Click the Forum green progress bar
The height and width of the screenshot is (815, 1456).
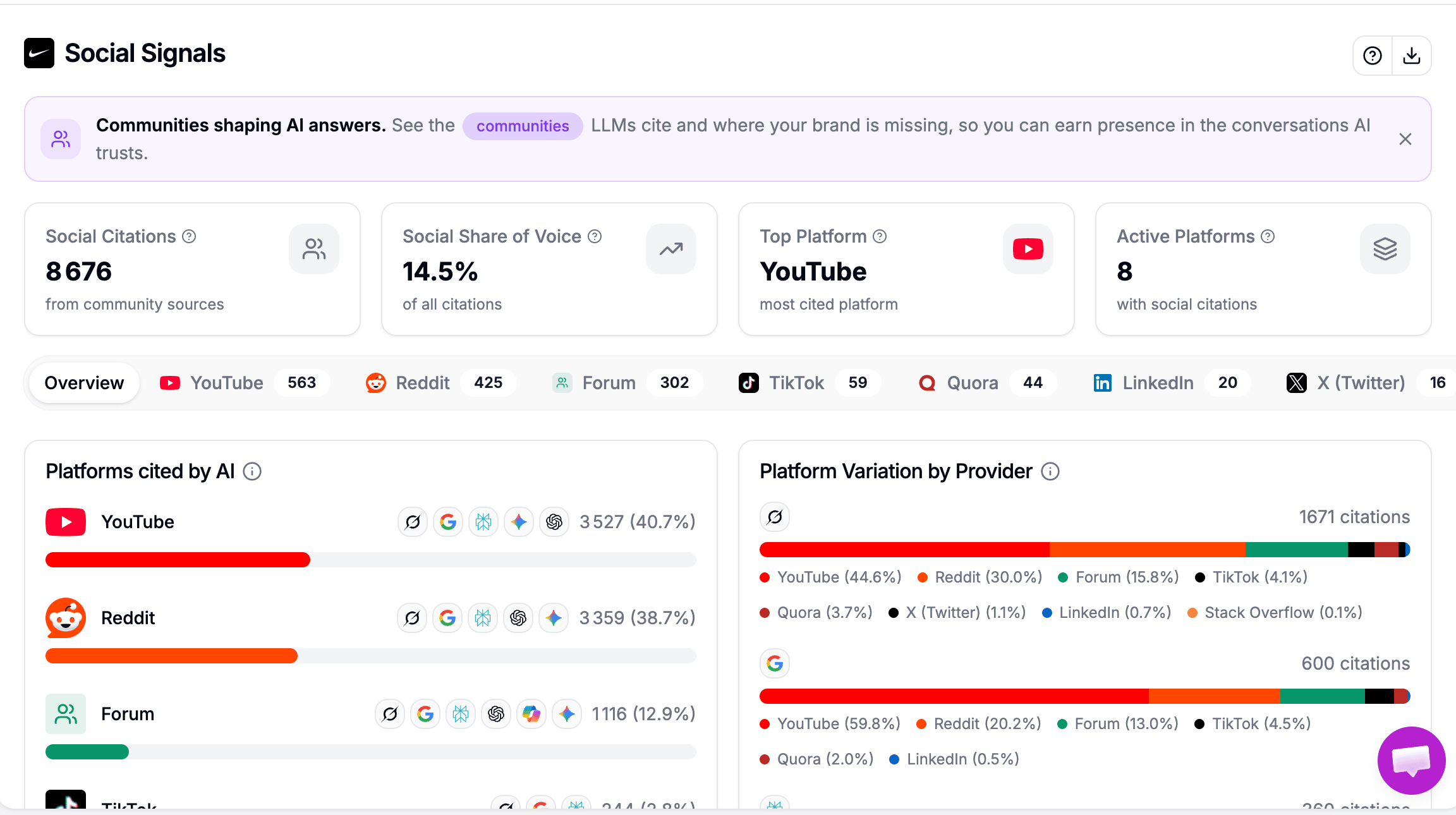pos(87,752)
